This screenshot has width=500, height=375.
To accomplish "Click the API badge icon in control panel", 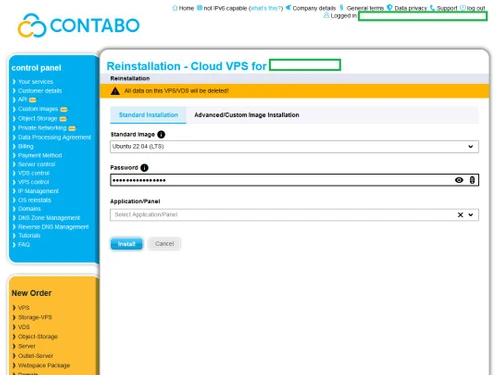I will [x=33, y=100].
